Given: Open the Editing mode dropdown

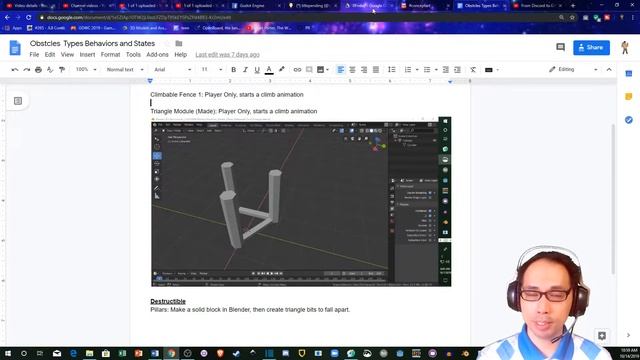Looking at the screenshot, I should (573, 70).
